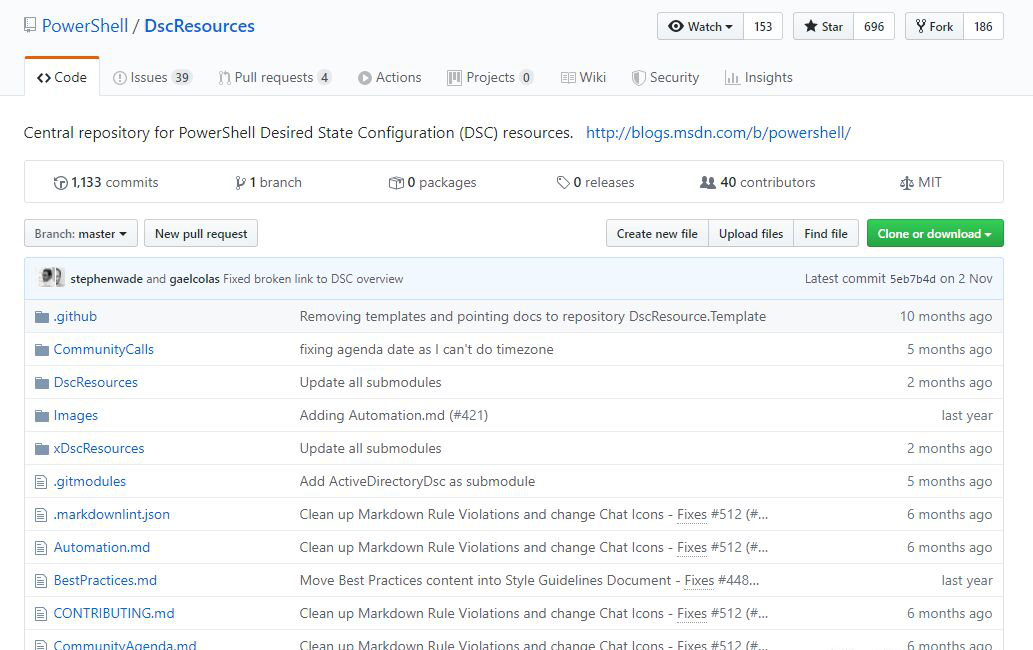Star the repository
1033x650 pixels.
click(824, 26)
